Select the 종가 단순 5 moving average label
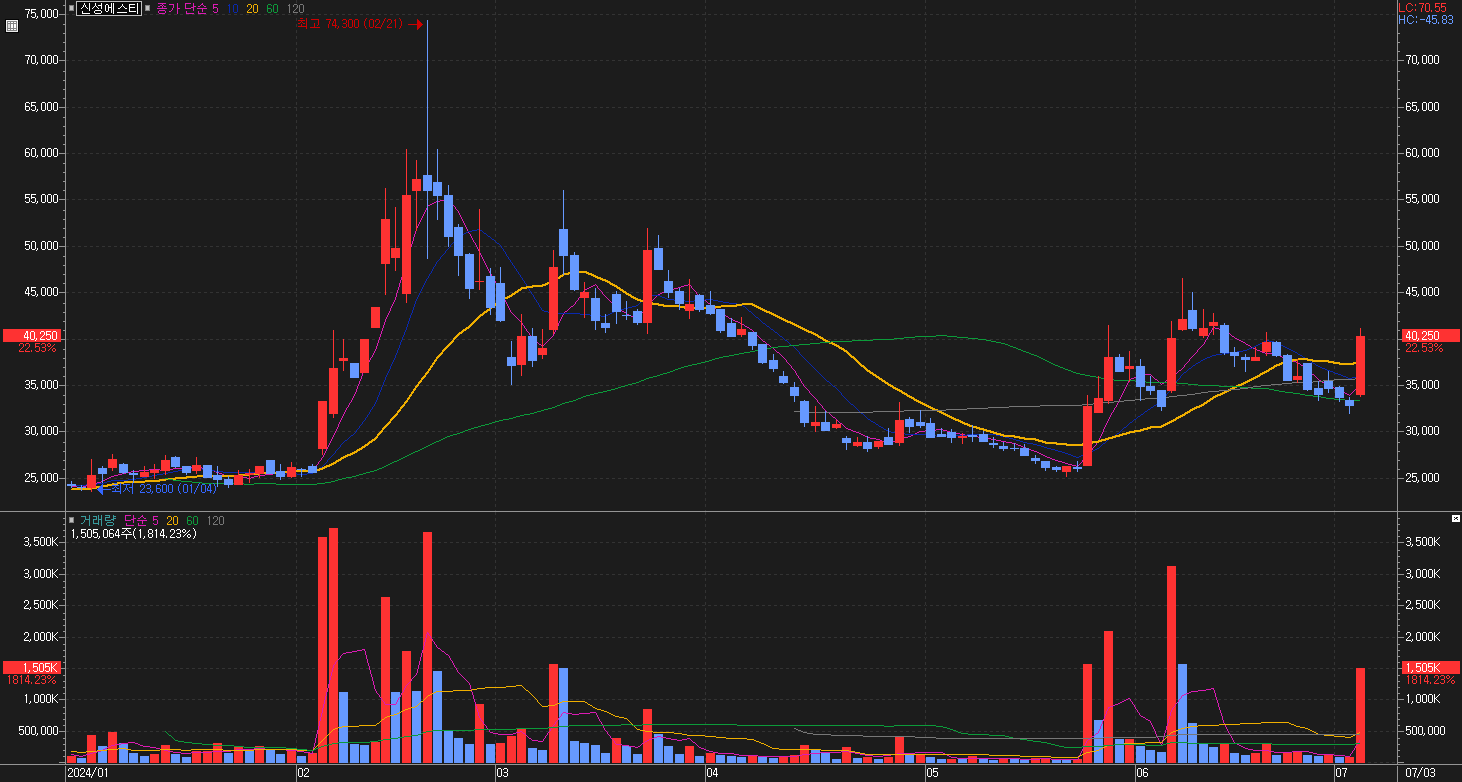The height and width of the screenshot is (782, 1462). (187, 8)
